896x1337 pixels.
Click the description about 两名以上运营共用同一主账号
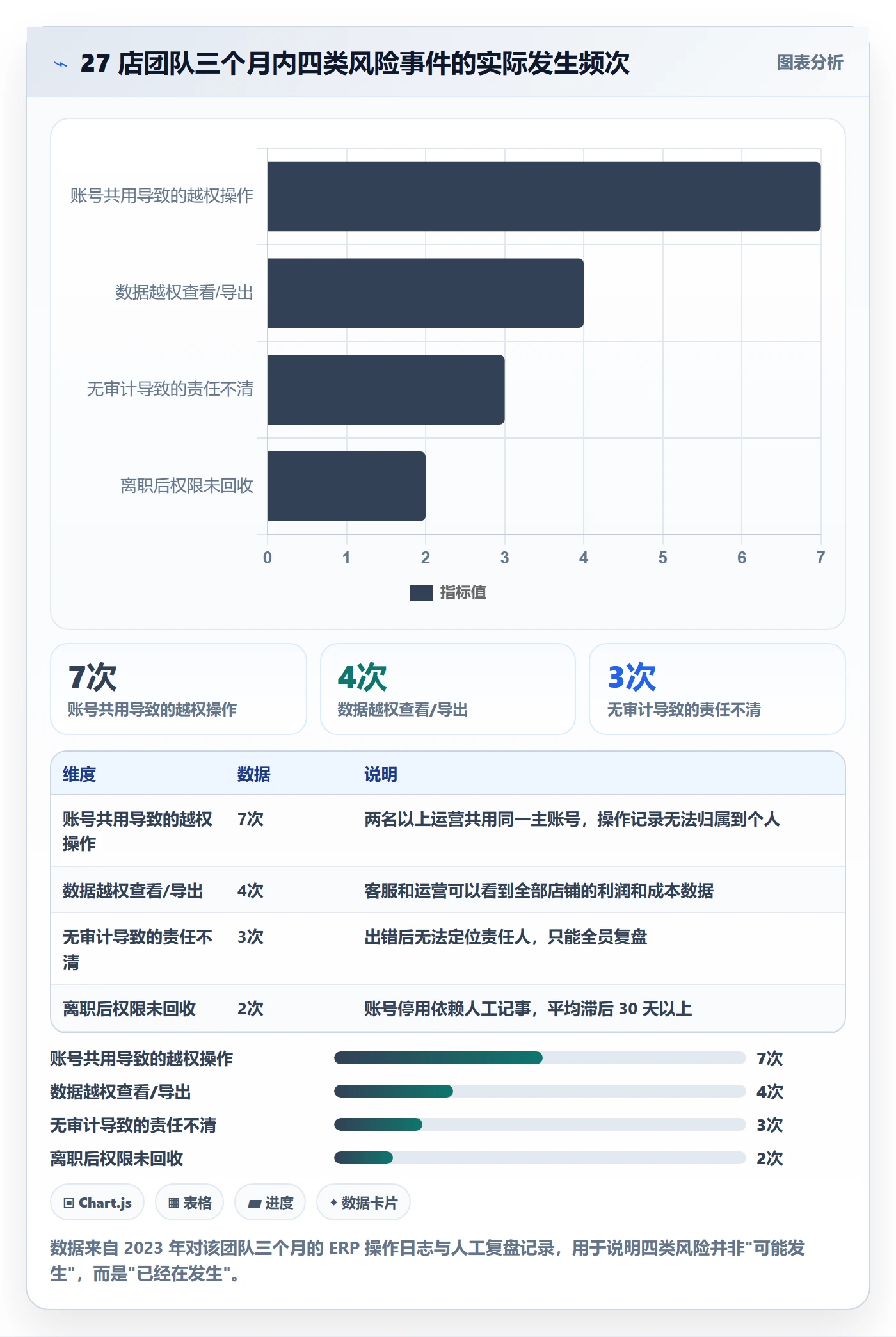point(572,819)
